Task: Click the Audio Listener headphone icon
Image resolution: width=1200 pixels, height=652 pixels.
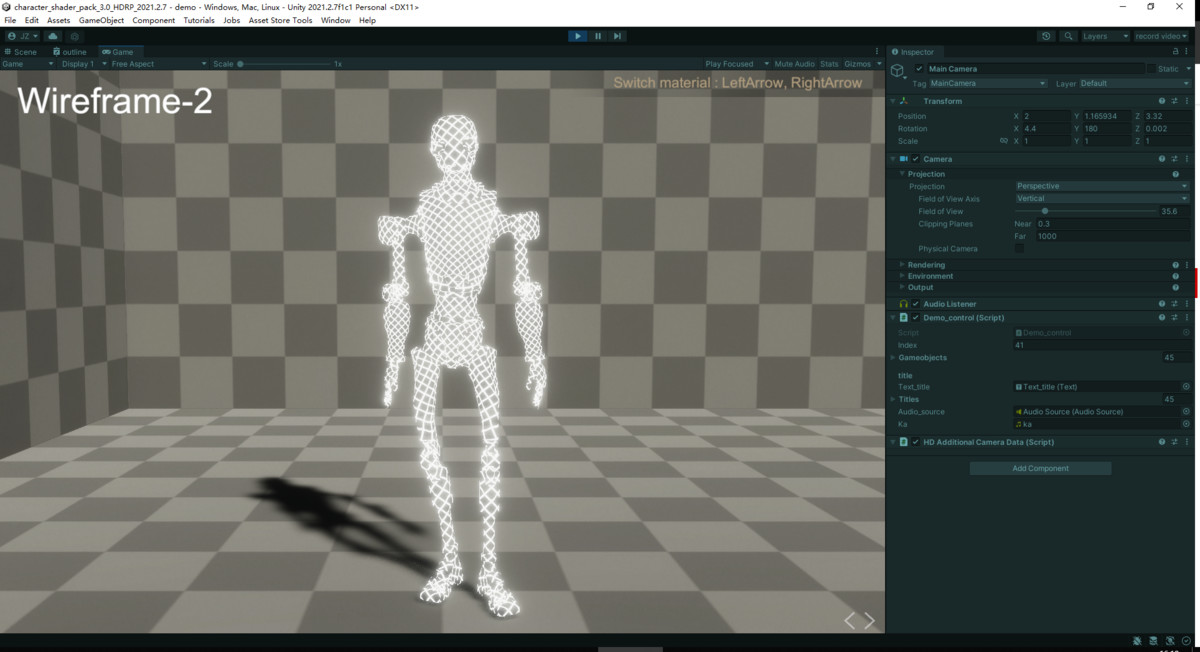Action: [x=903, y=303]
